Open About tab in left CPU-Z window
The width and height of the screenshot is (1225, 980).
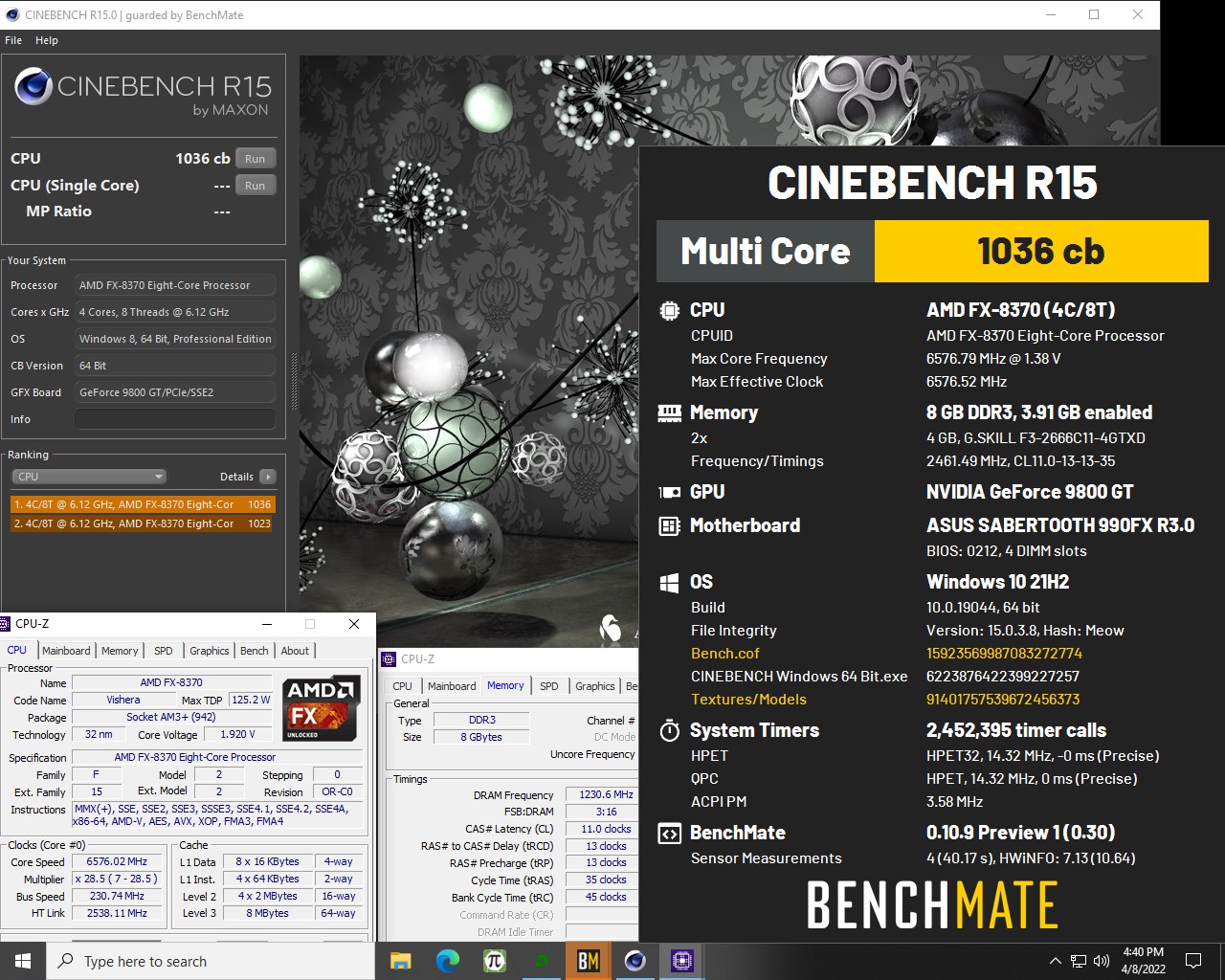pos(295,651)
